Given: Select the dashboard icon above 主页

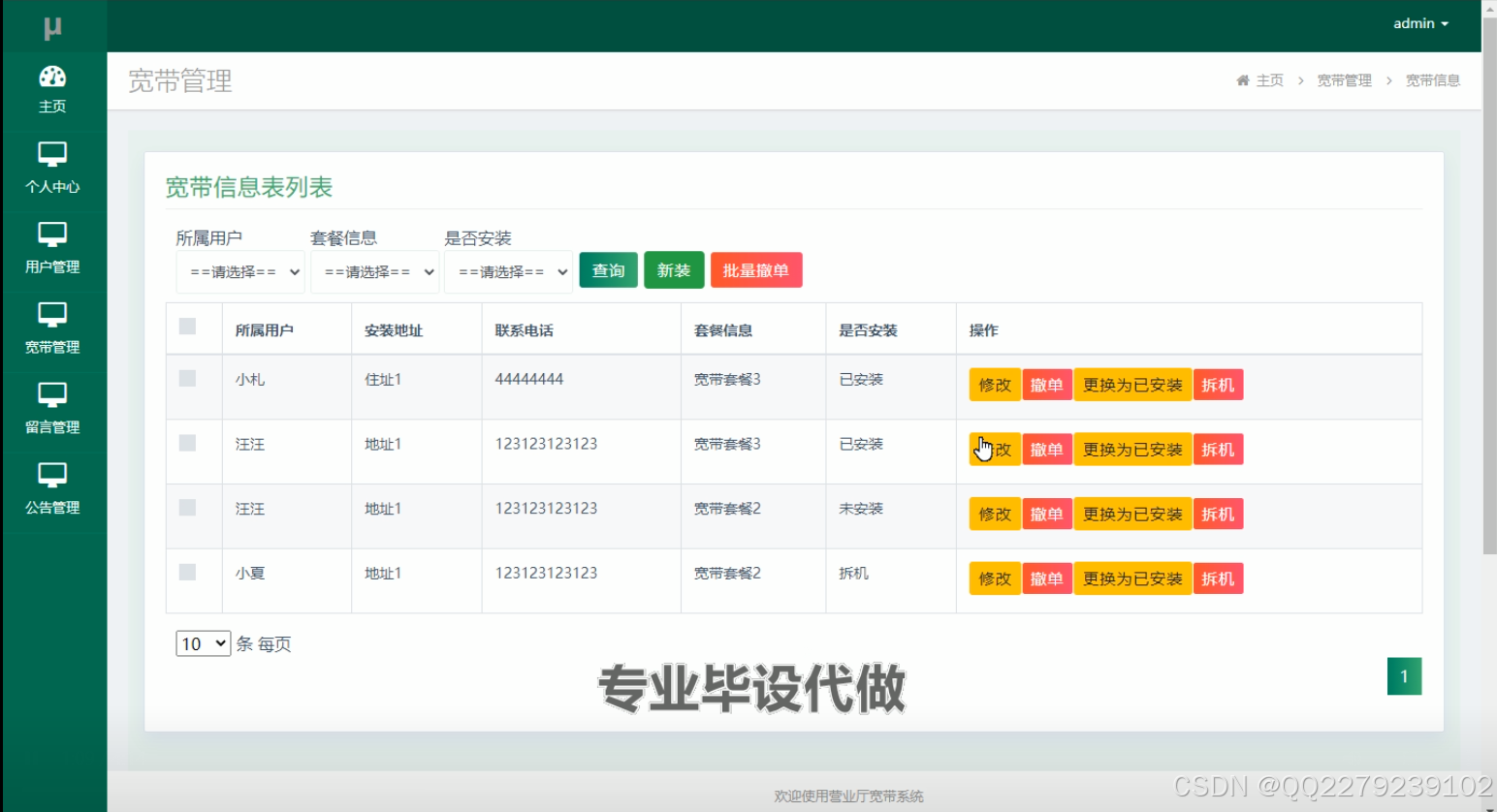Looking at the screenshot, I should (52, 77).
